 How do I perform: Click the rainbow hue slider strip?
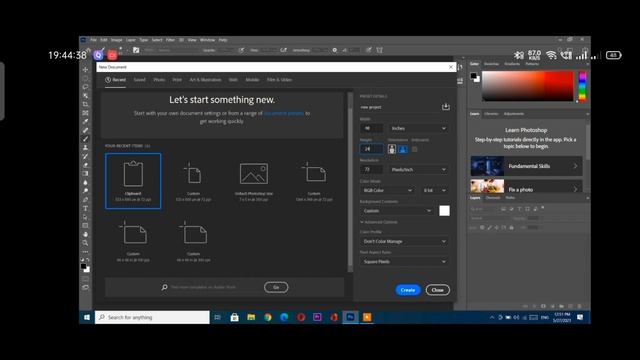[x=582, y=87]
